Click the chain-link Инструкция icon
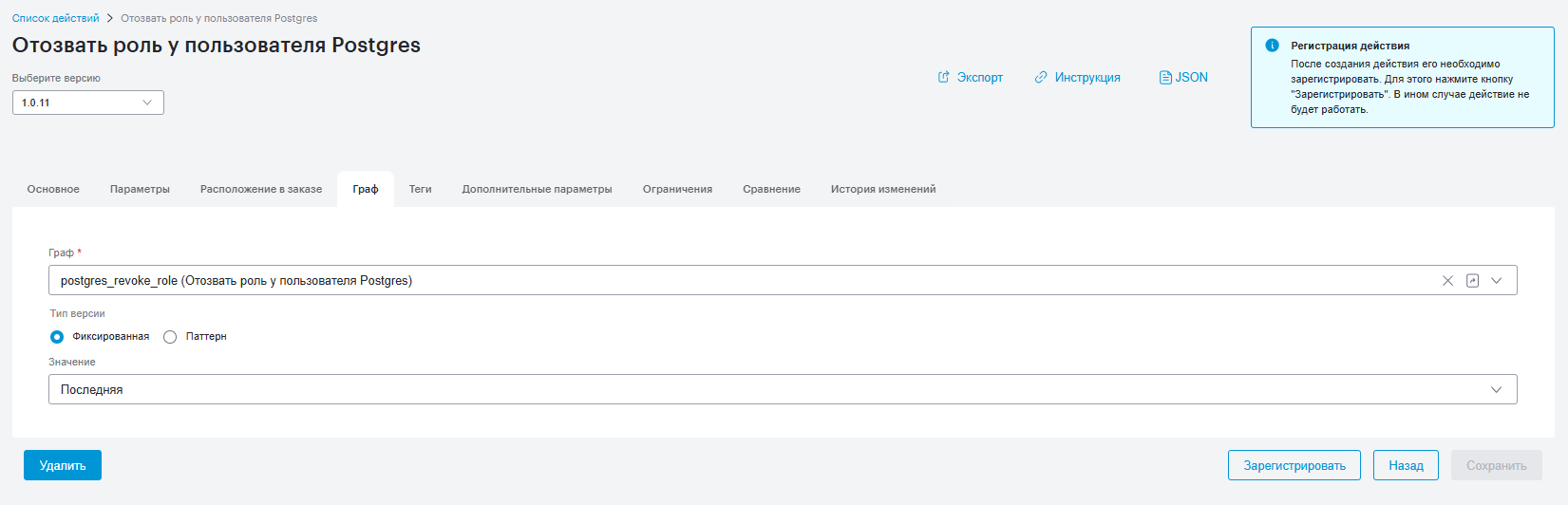 pyautogui.click(x=1041, y=77)
